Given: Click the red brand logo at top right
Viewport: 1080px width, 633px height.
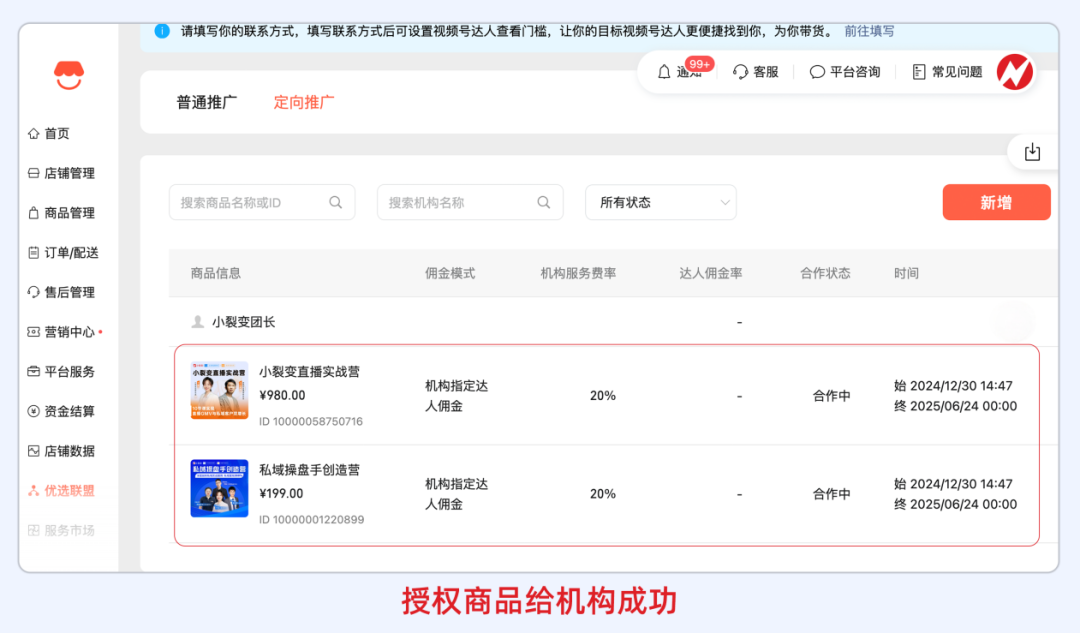Looking at the screenshot, I should (1016, 71).
